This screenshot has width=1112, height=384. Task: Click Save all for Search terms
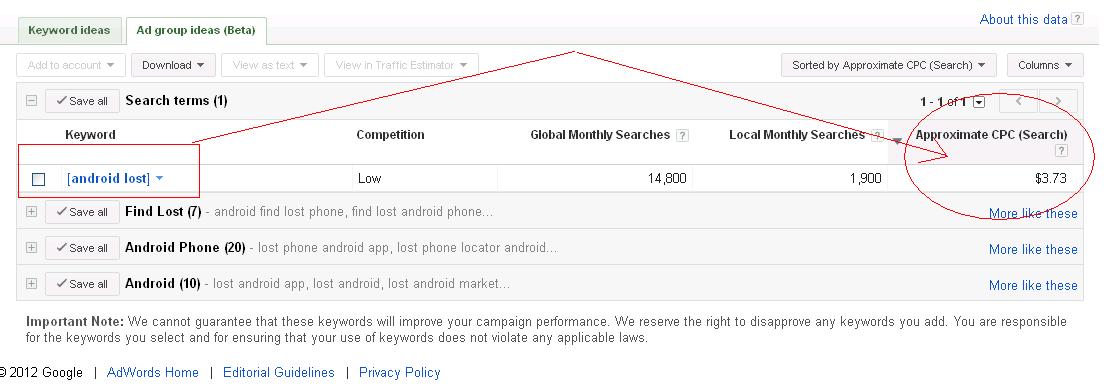coord(82,101)
